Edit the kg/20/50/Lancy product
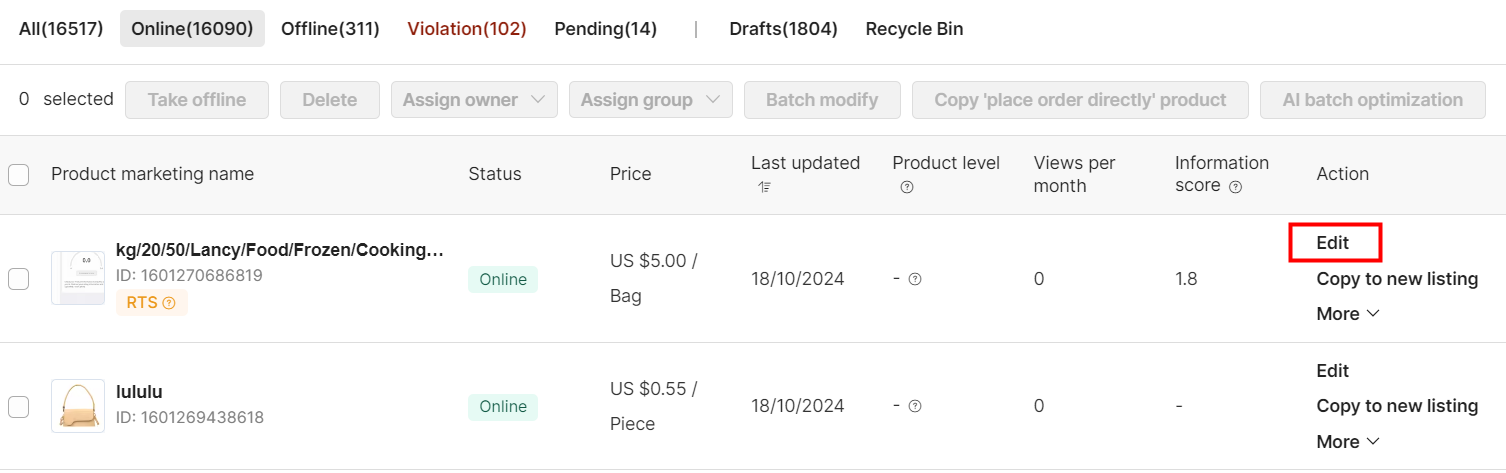This screenshot has width=1506, height=473. point(1333,243)
